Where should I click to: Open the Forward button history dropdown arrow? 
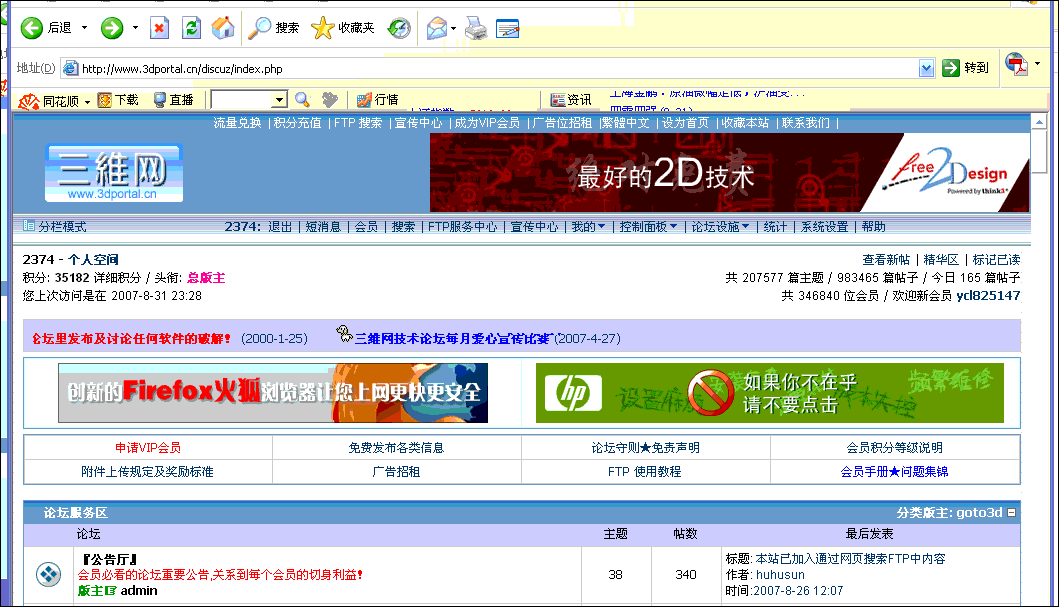(x=135, y=28)
